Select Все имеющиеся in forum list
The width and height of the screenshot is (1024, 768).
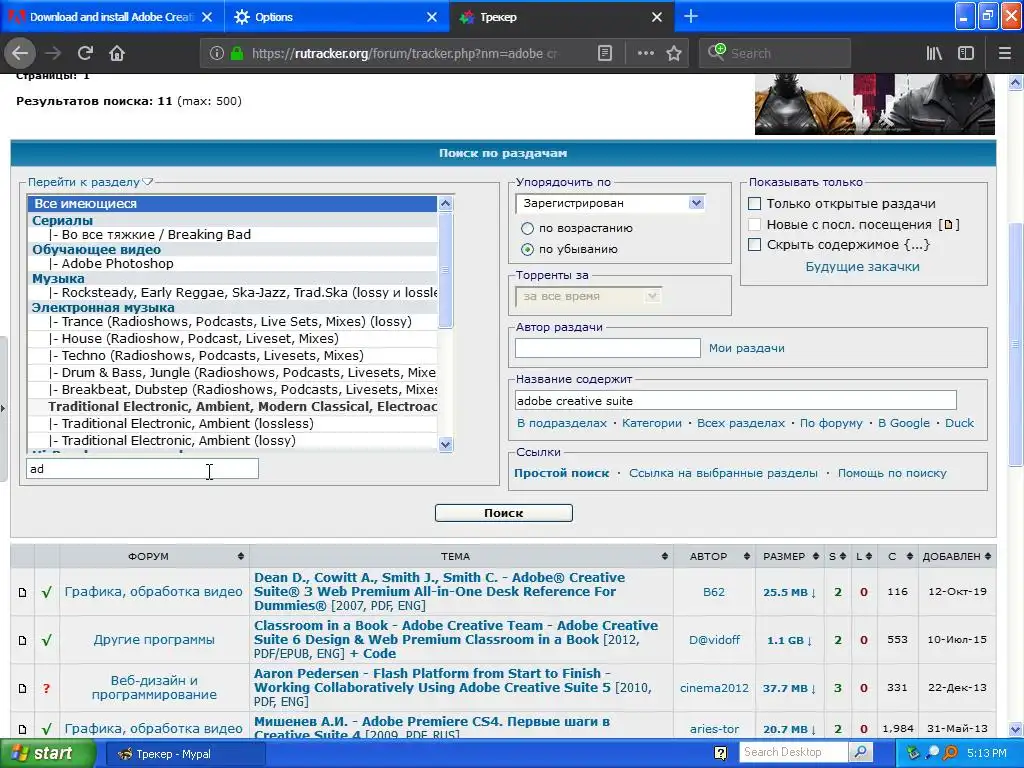[232, 204]
